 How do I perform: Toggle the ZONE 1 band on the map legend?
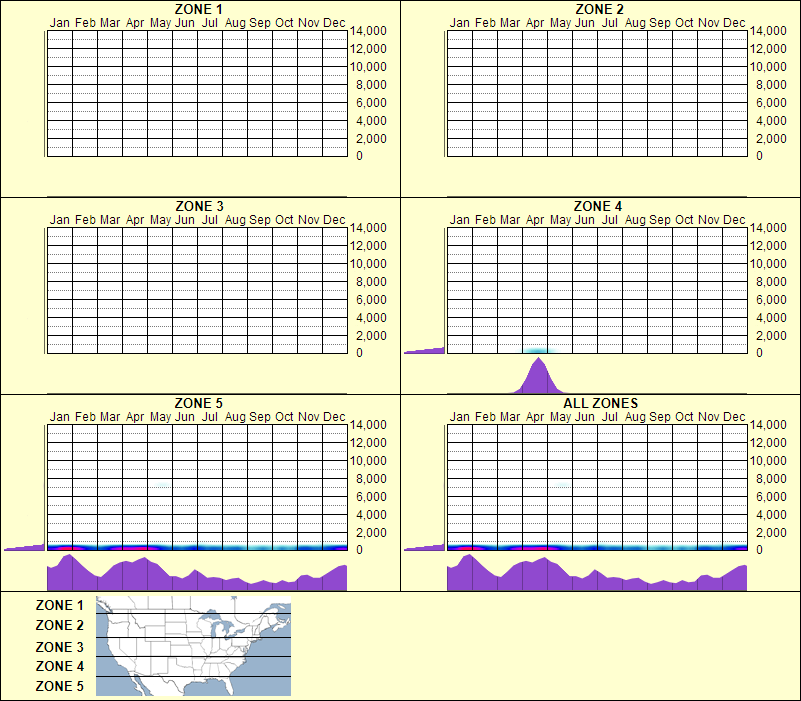190,605
